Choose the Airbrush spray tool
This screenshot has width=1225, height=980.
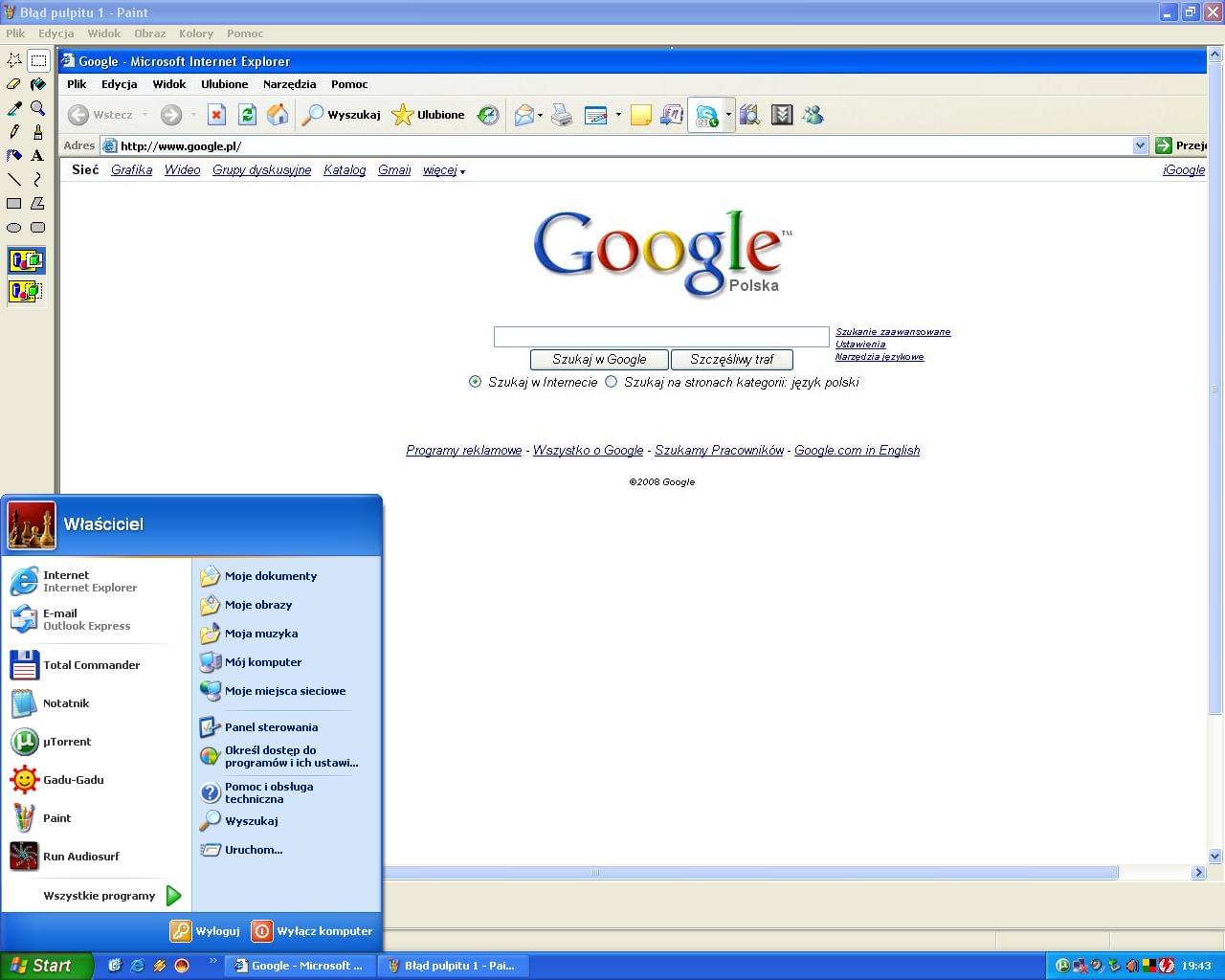pos(14,155)
